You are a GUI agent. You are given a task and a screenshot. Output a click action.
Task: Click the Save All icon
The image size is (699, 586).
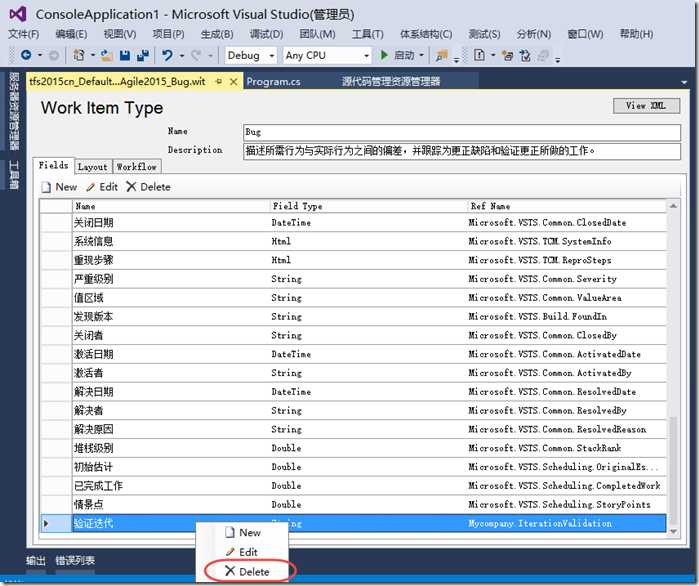[x=143, y=55]
